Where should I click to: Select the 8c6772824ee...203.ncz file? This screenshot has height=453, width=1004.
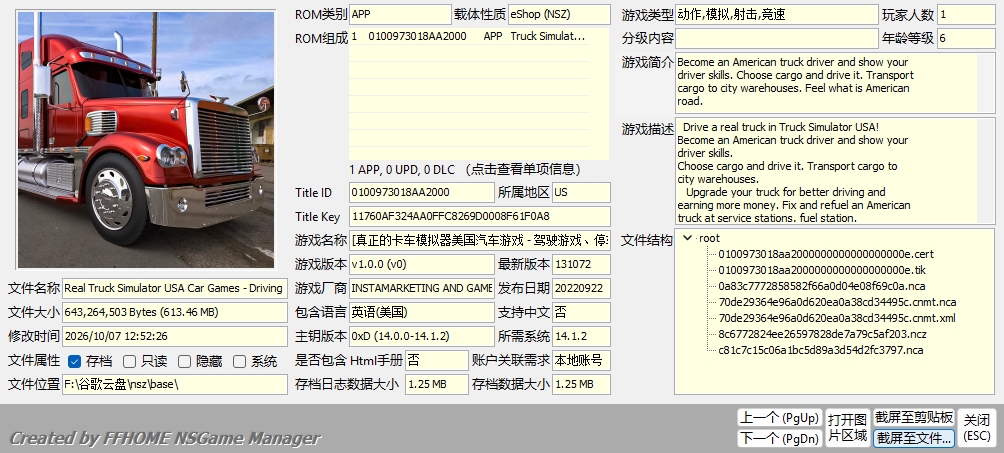coord(822,334)
